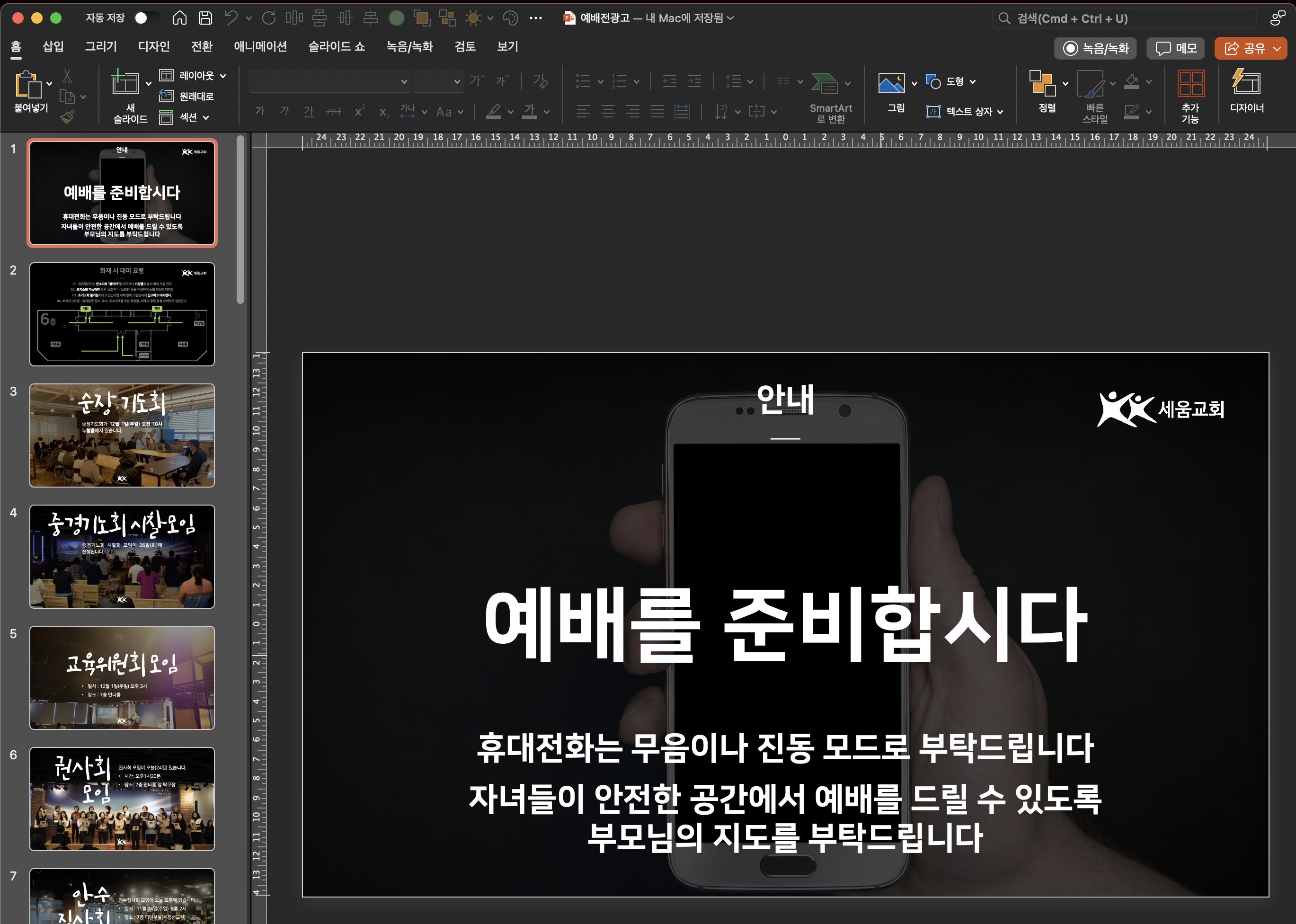Open the 애니메이션 ribbon tab
This screenshot has width=1296, height=924.
pyautogui.click(x=260, y=47)
